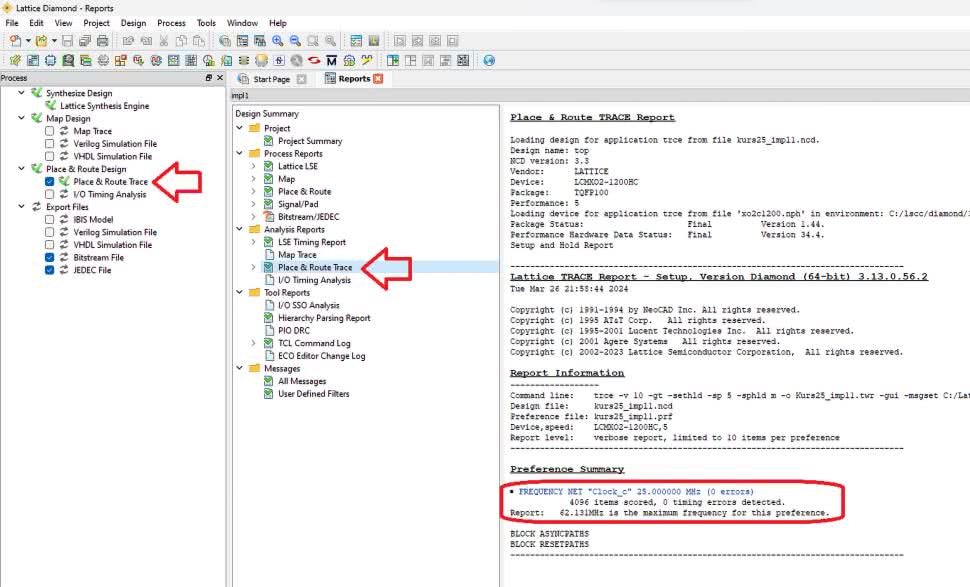The image size is (970, 587).
Task: Collapse the Tool Reports folder
Action: coord(240,293)
